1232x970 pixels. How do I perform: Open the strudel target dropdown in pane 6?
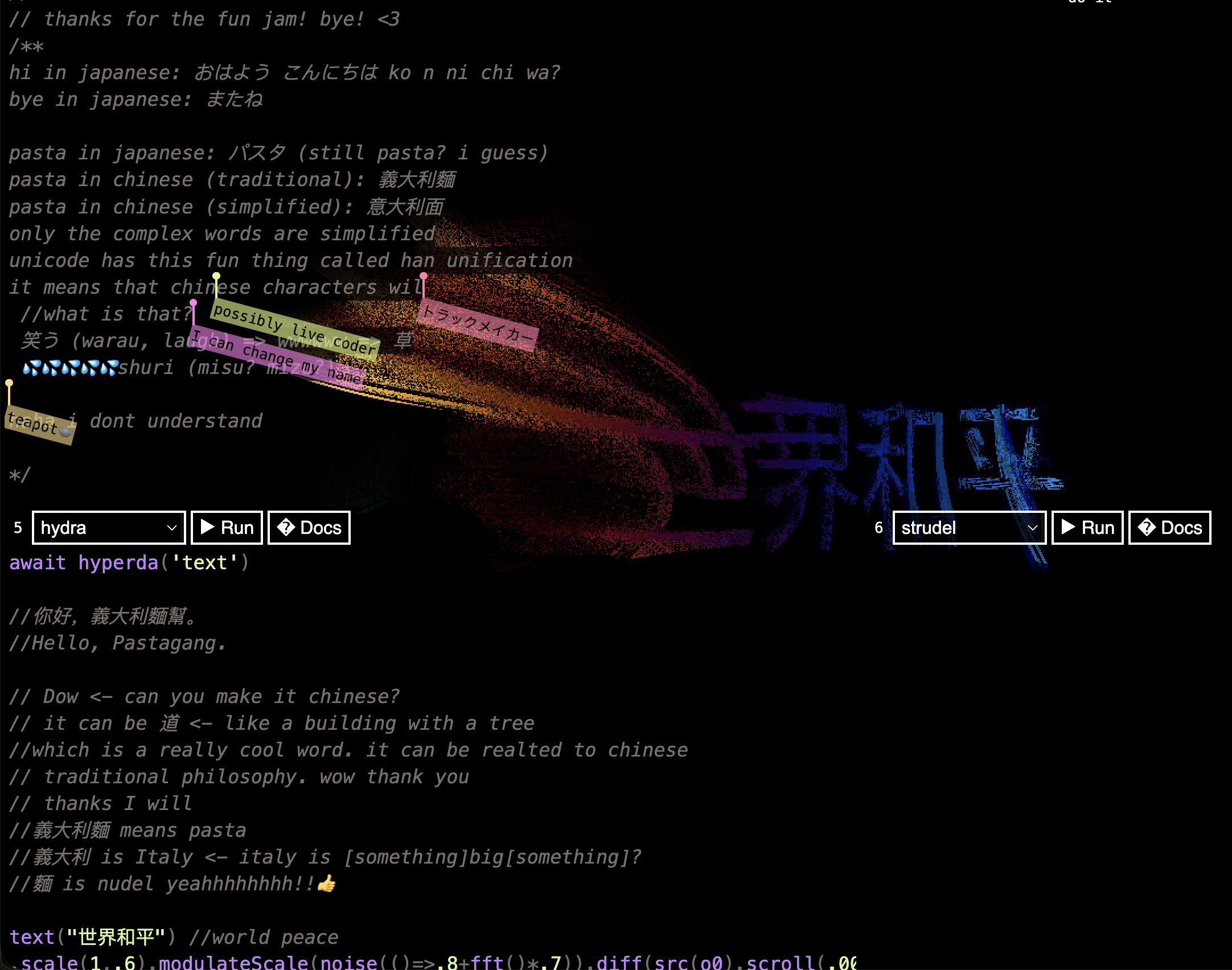(969, 528)
